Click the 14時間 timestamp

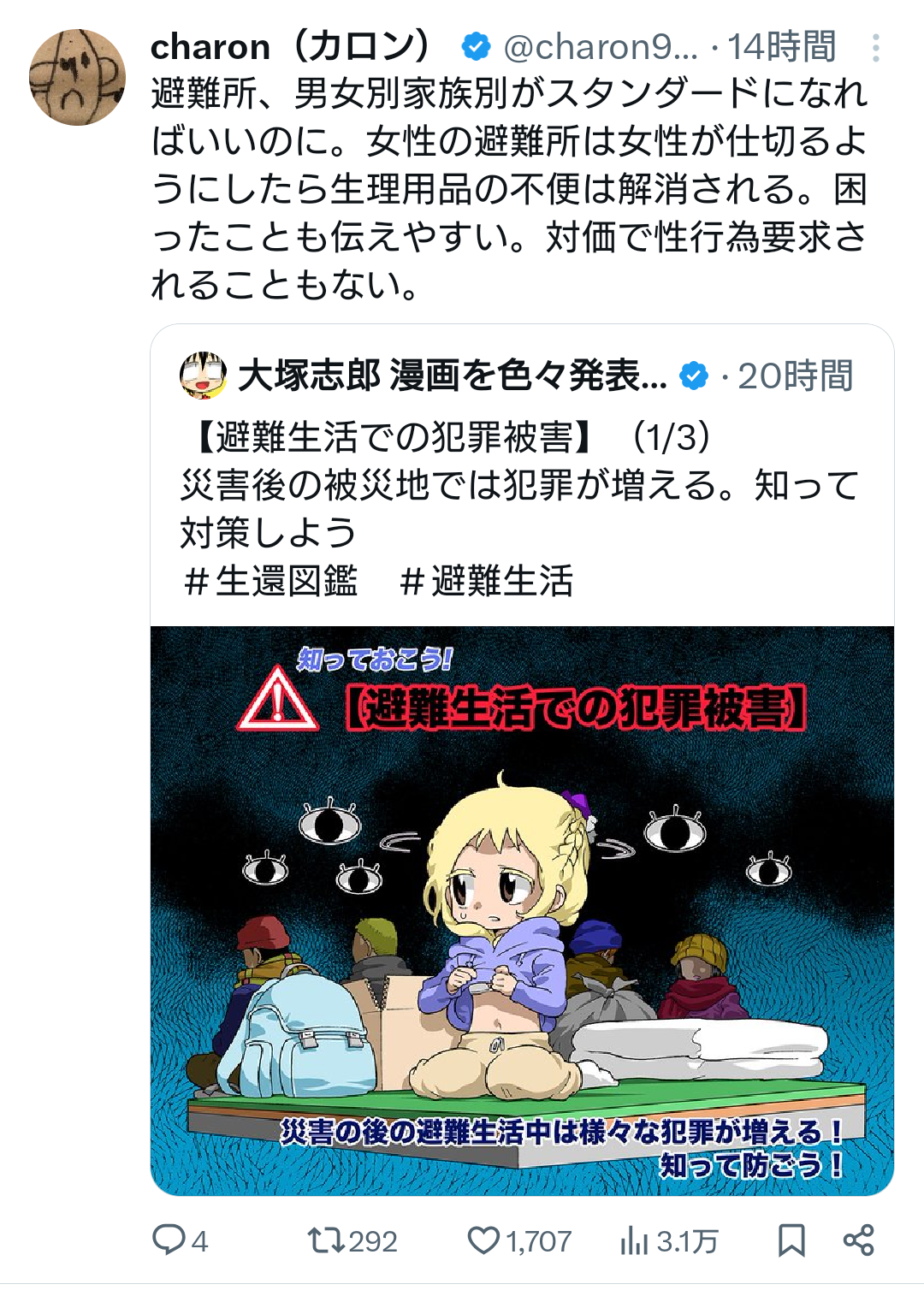click(x=782, y=47)
